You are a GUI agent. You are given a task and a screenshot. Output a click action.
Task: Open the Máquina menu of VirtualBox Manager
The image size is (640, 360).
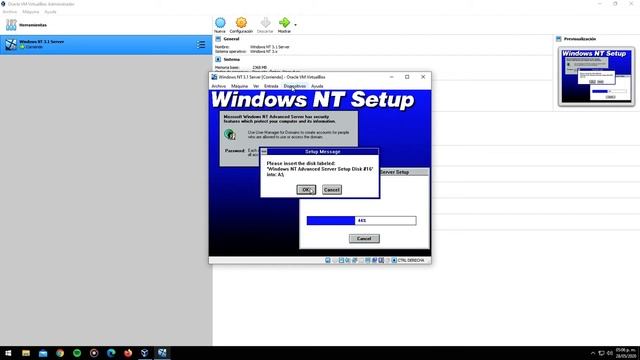[31, 12]
